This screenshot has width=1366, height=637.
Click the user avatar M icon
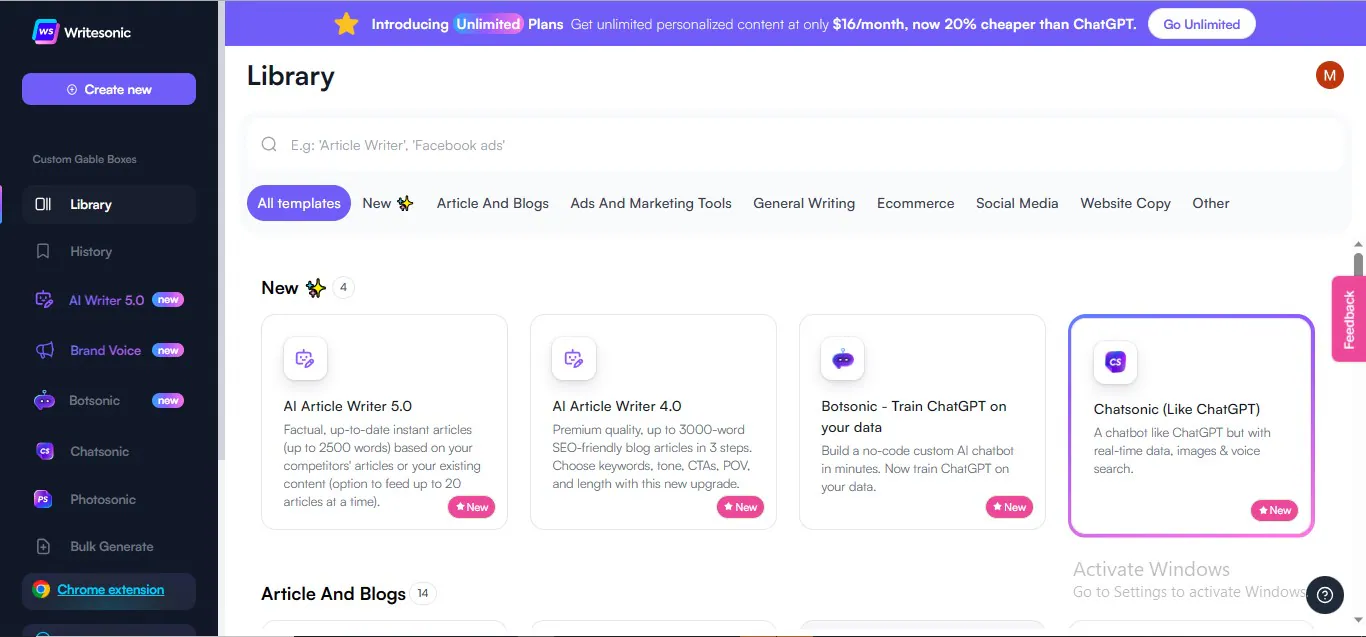pos(1329,75)
